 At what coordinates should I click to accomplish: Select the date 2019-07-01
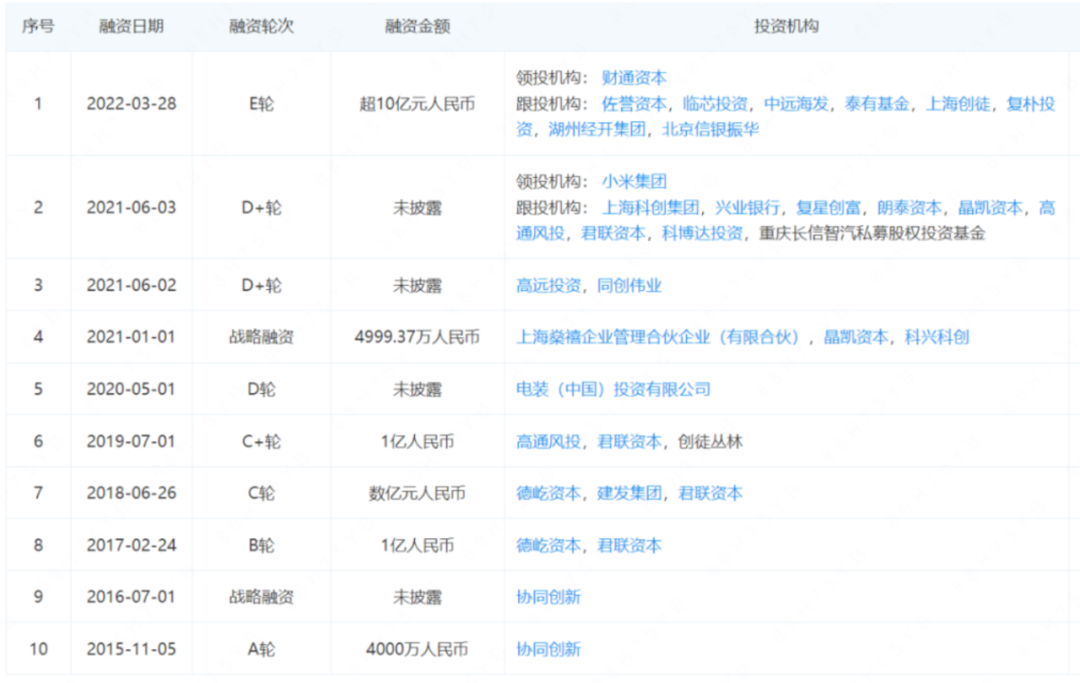pyautogui.click(x=132, y=441)
